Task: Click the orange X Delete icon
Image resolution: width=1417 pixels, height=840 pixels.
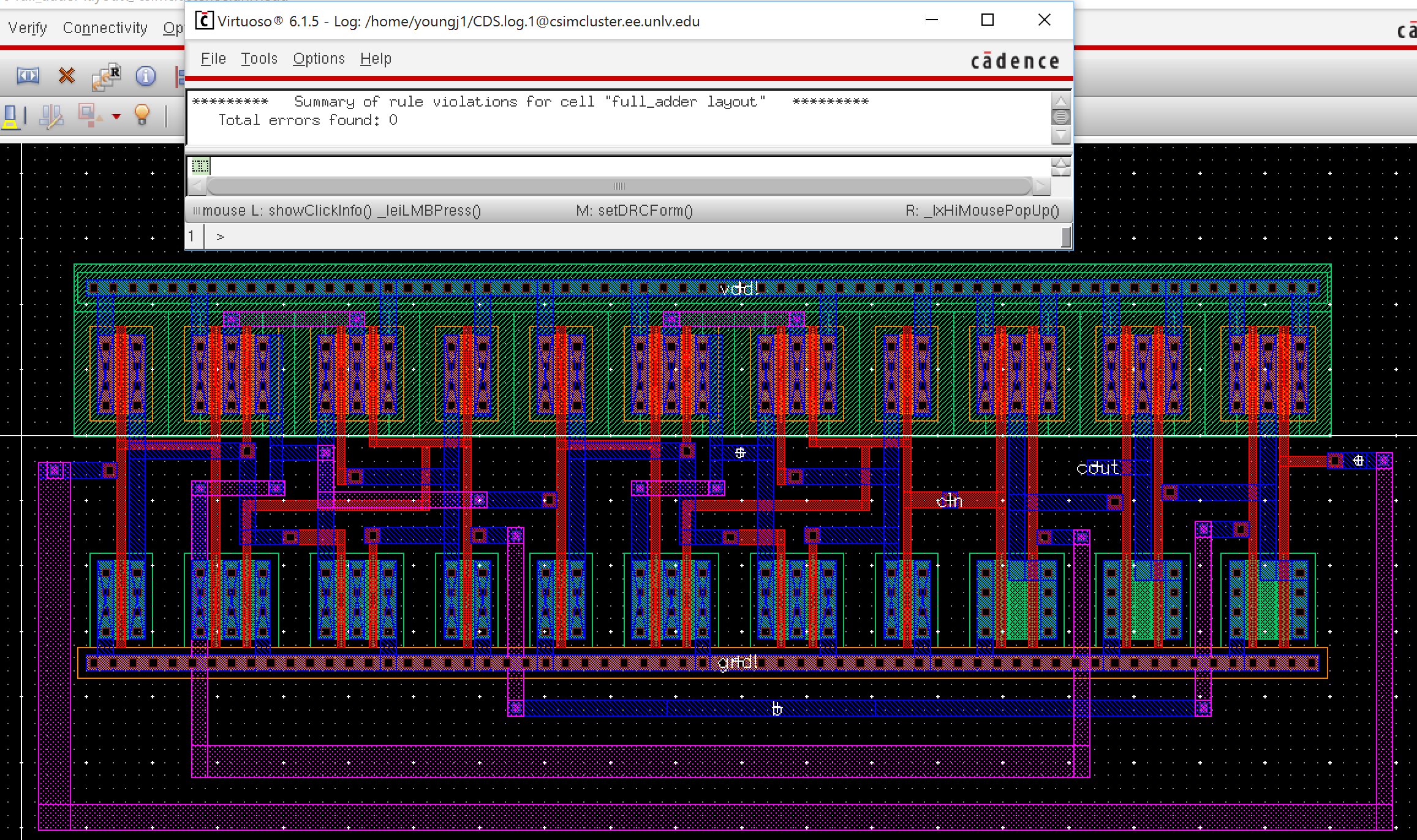Action: 66,76
